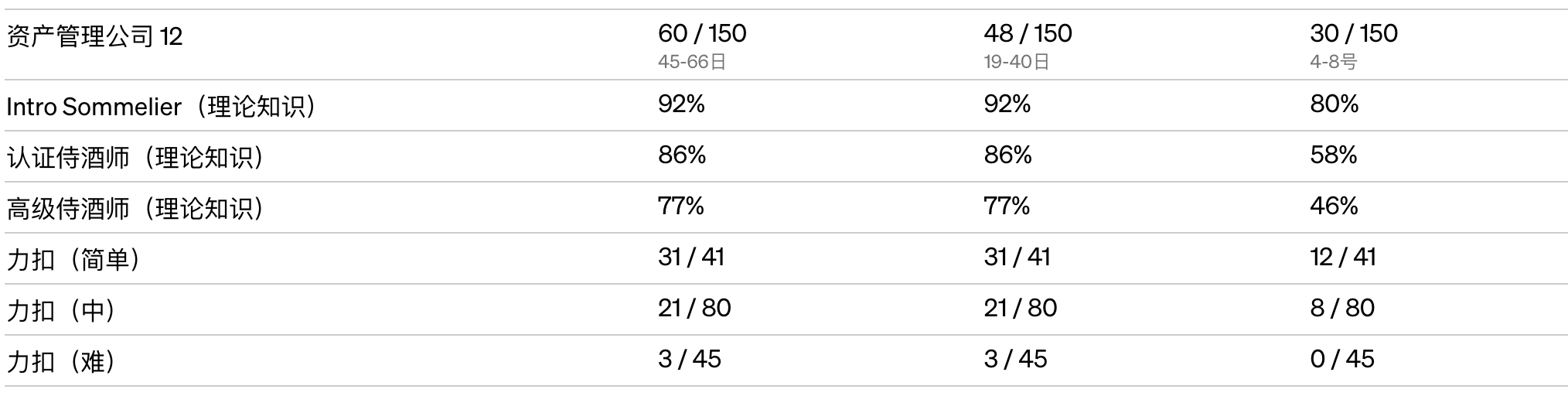Viewport: 1568px width, 396px height.
Task: Select the 12 / 41 cell
Action: pos(1343,257)
